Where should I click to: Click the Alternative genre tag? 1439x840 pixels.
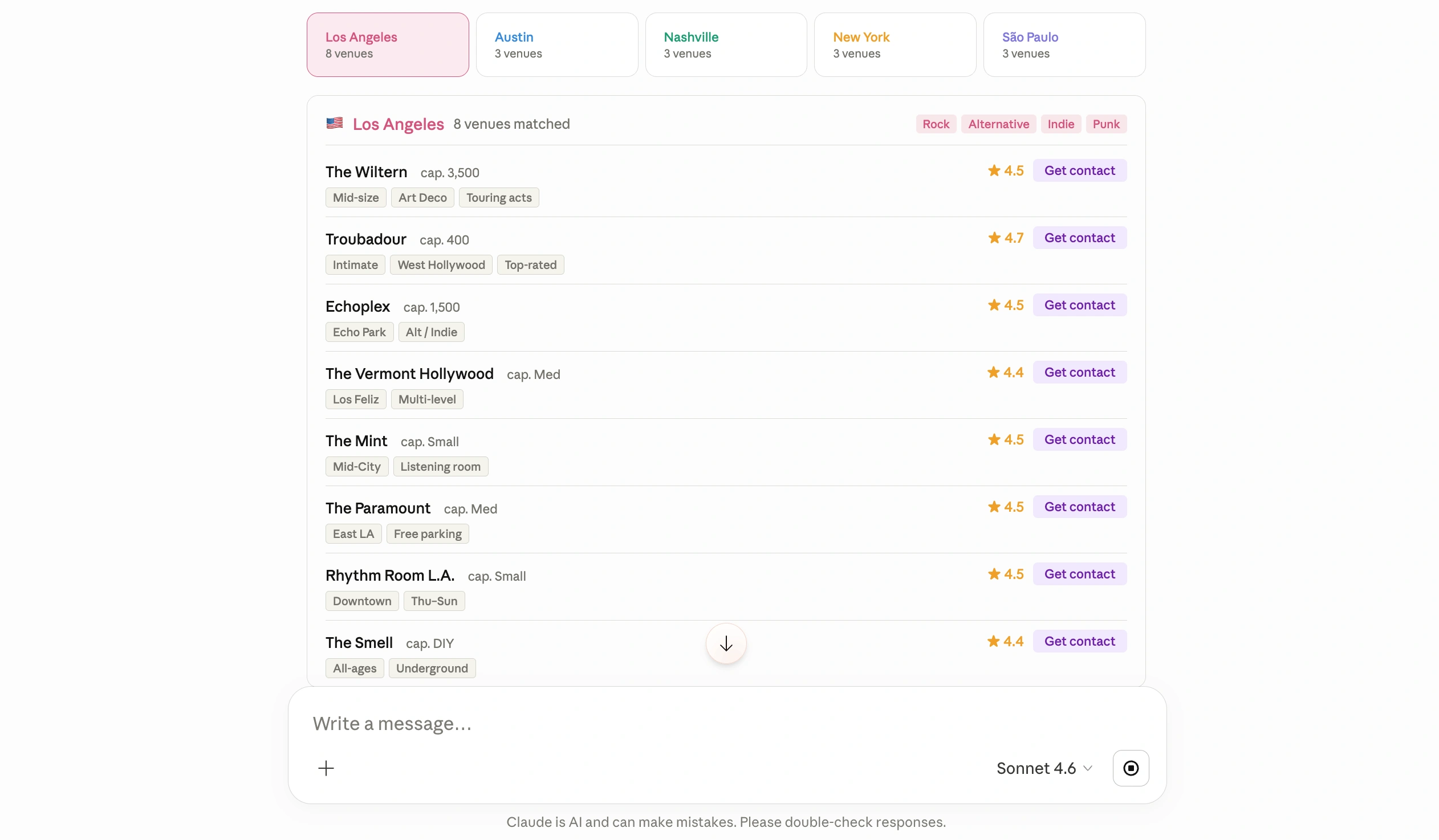998,124
